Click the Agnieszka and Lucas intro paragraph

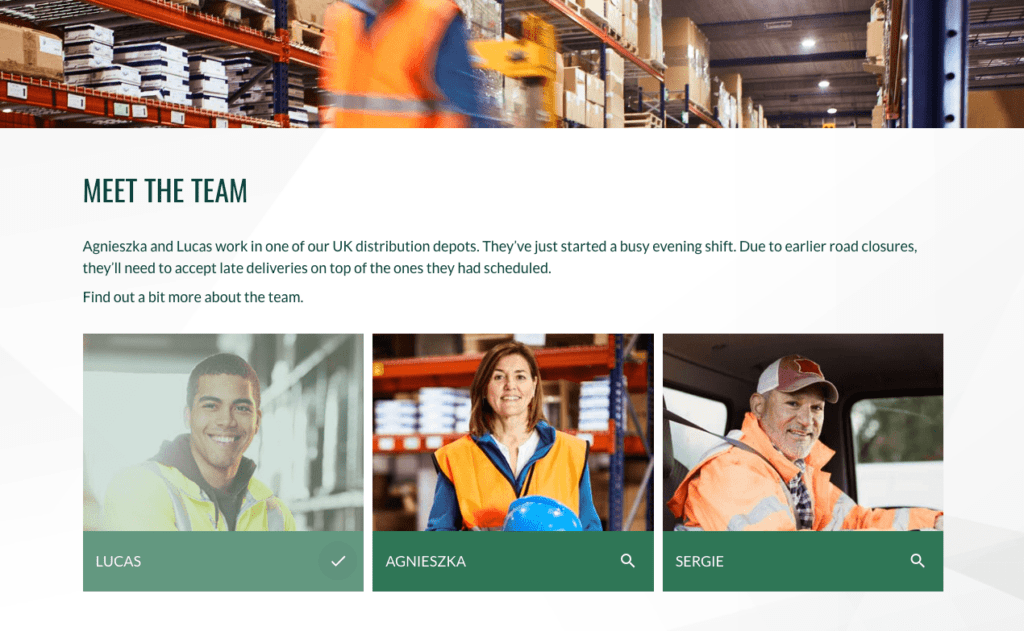[x=500, y=257]
